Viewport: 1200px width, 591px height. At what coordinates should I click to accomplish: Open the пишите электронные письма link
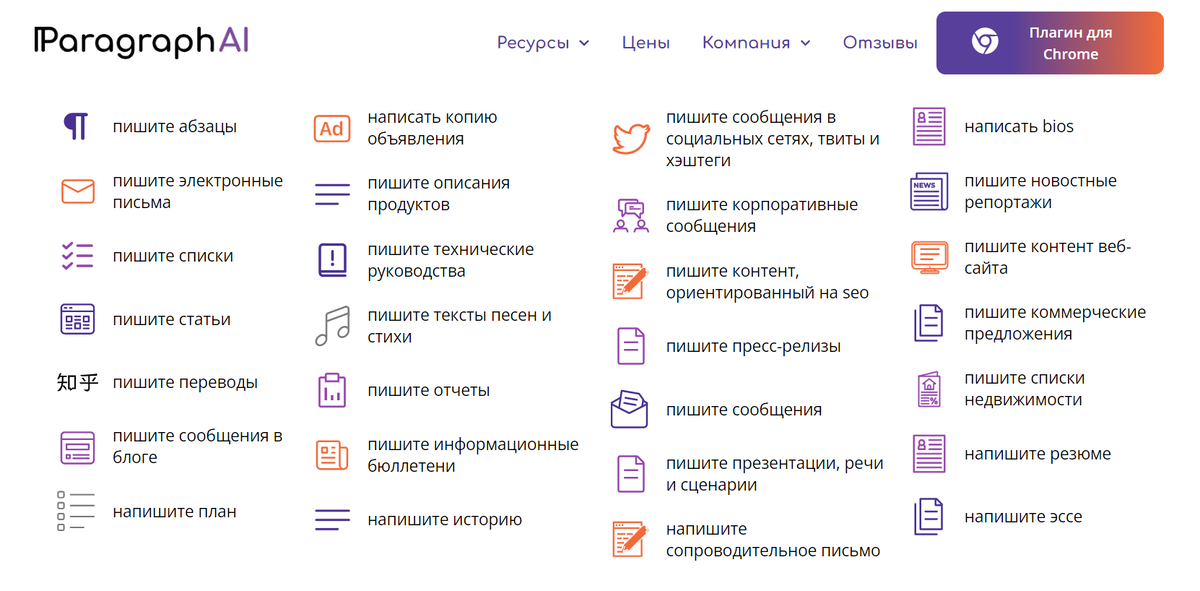pos(198,191)
